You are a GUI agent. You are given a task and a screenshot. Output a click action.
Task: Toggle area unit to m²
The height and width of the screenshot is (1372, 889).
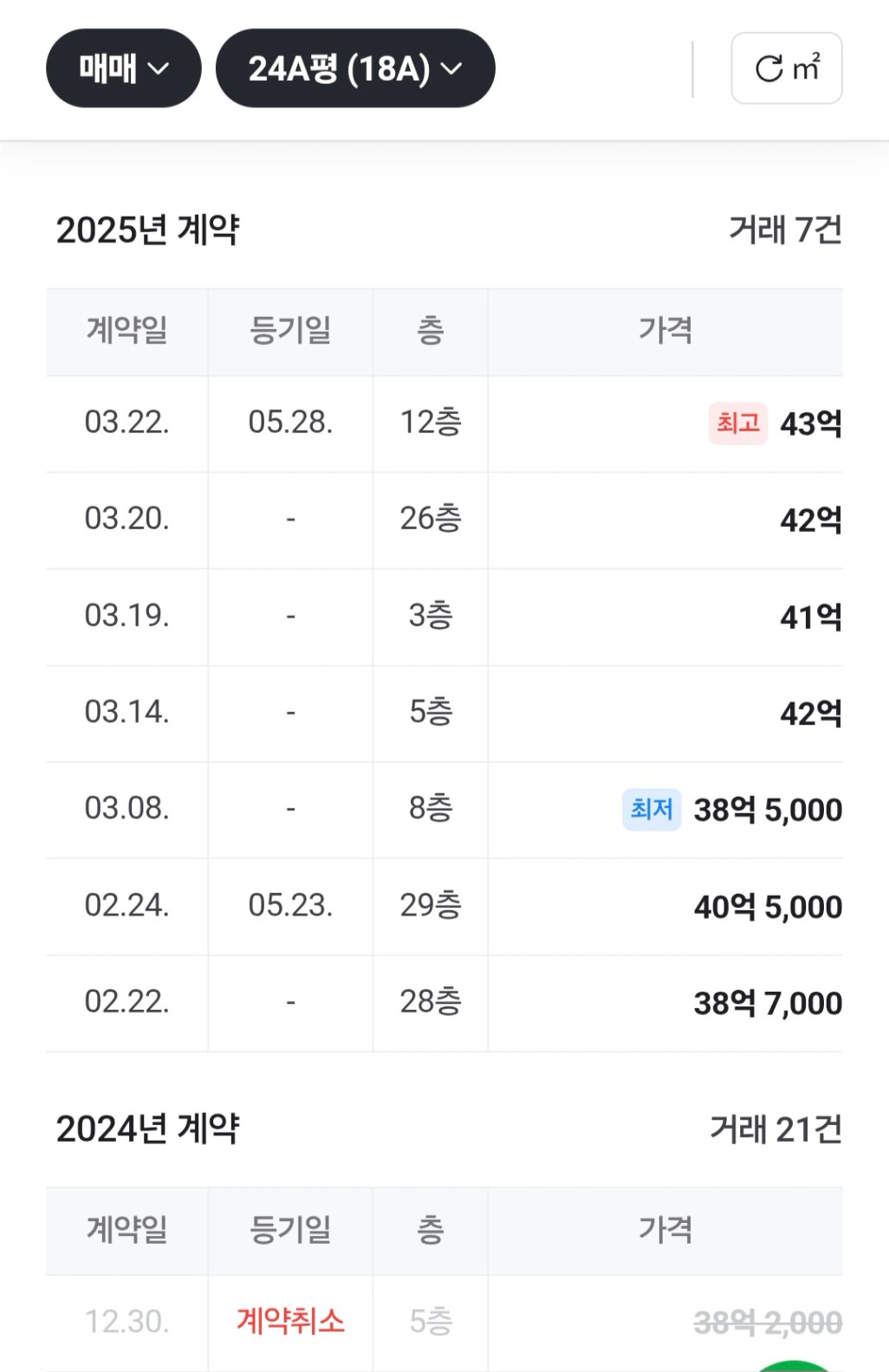point(787,68)
